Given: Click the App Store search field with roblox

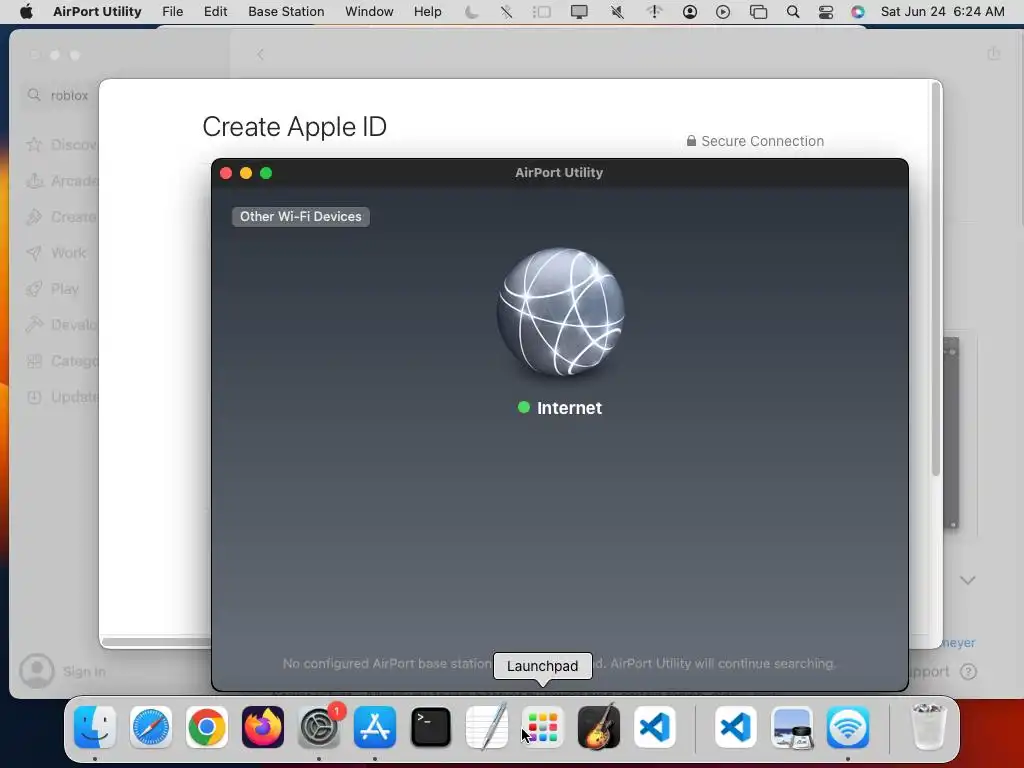Looking at the screenshot, I should pos(59,95).
